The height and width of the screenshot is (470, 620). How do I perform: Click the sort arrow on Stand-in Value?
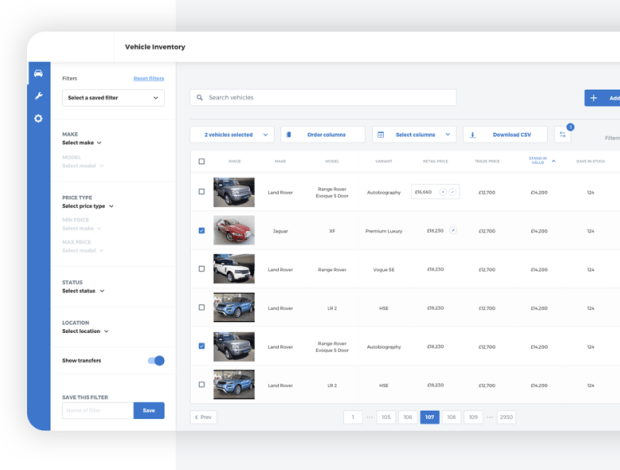click(553, 161)
